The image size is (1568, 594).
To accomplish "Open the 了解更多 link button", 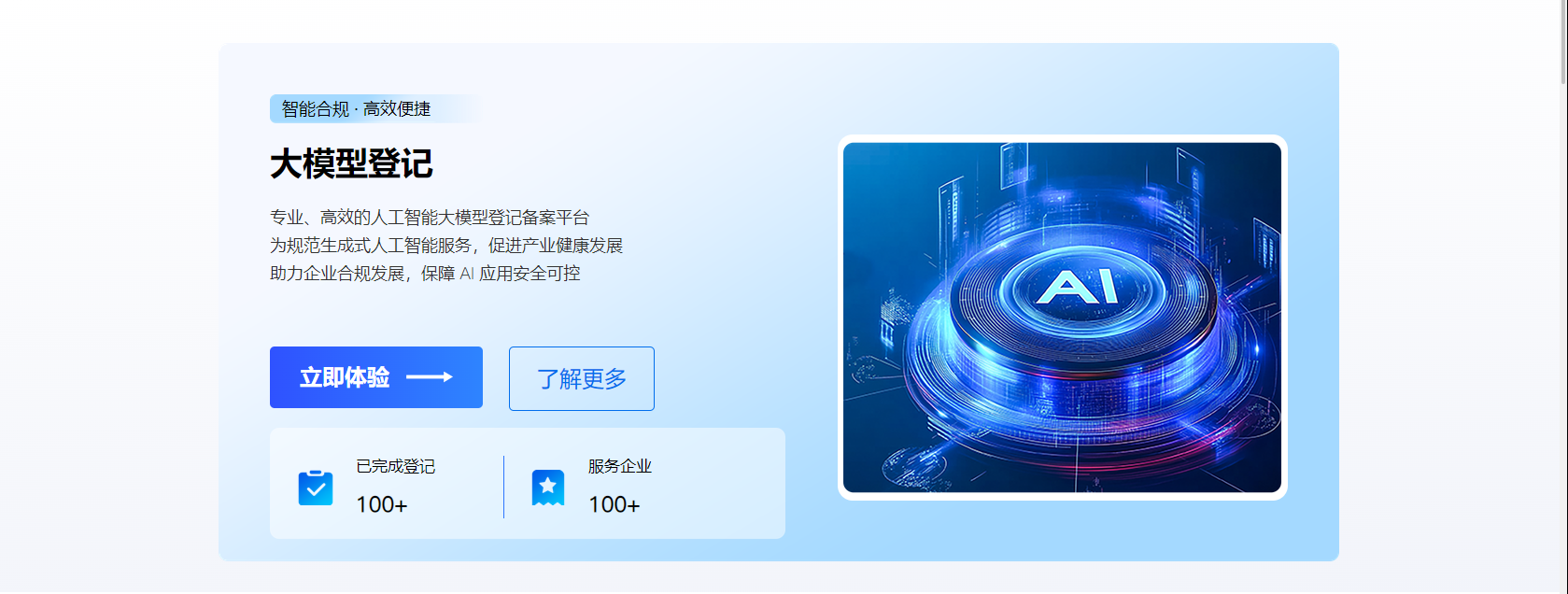I will (x=581, y=378).
